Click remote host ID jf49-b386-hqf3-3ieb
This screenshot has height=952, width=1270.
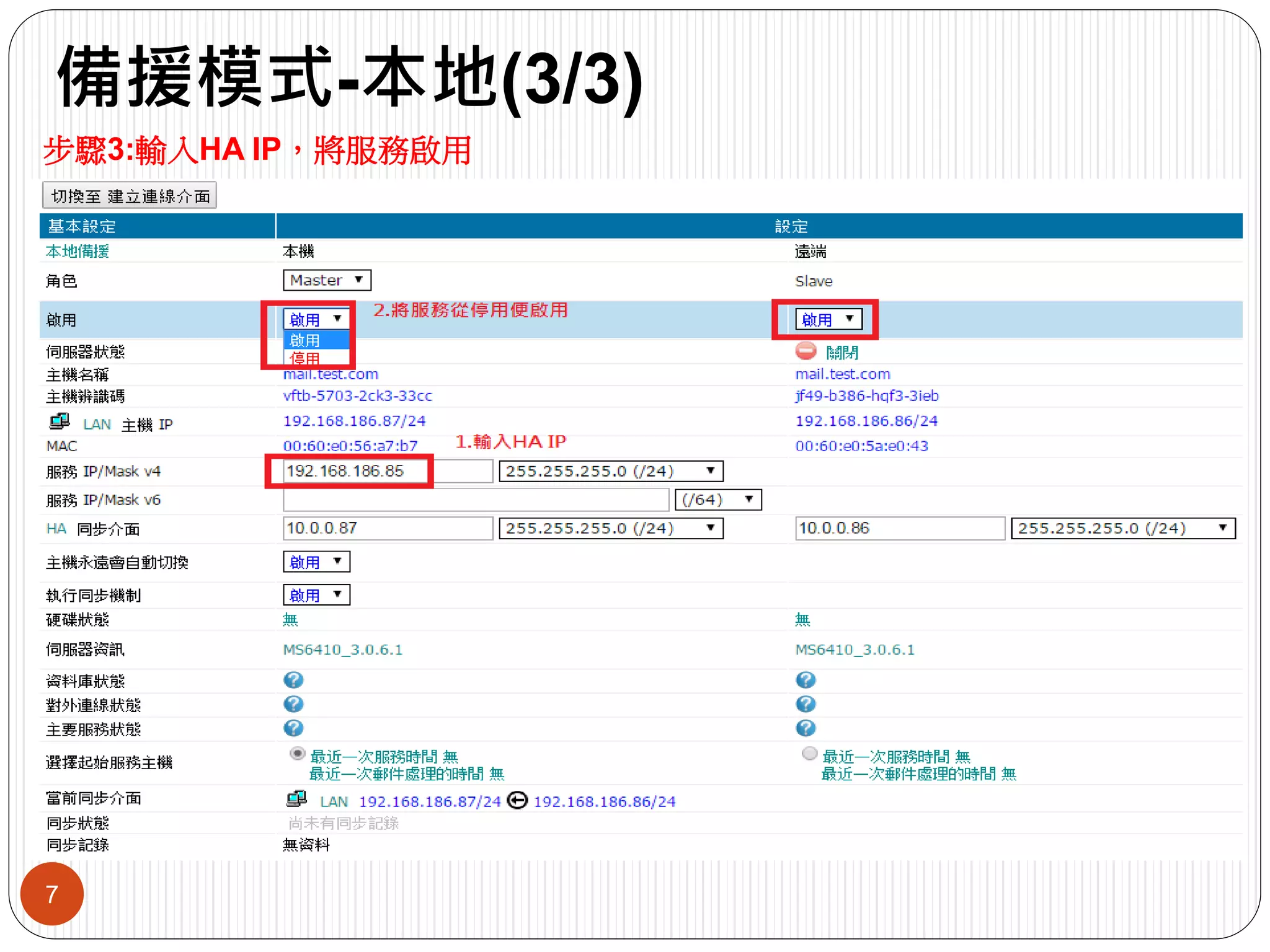point(867,396)
